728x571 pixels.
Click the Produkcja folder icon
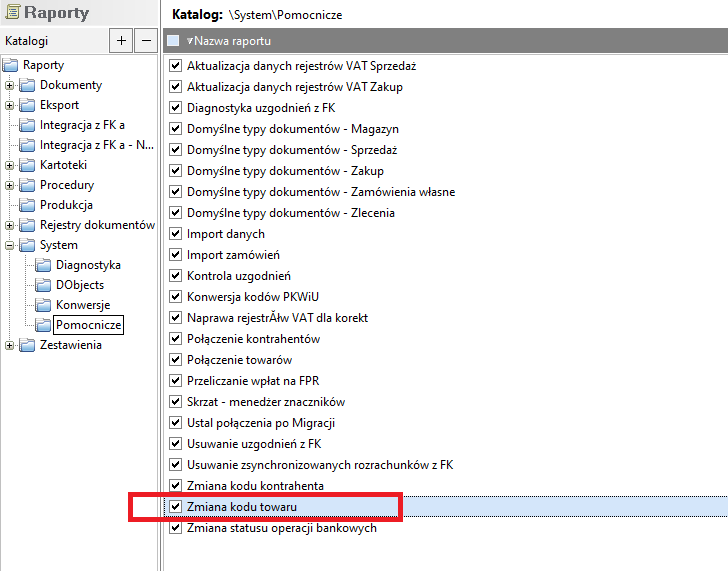(x=27, y=205)
